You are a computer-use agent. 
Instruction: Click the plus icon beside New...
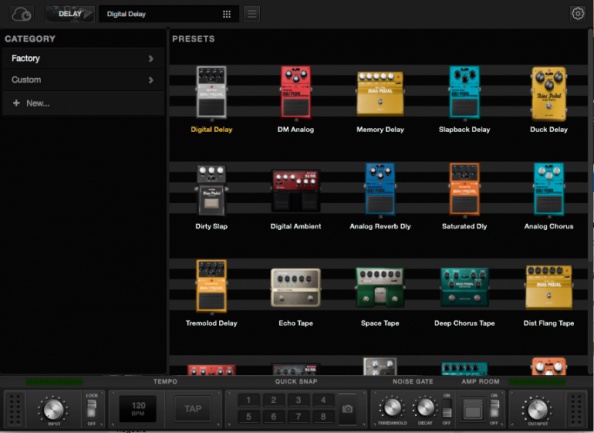[16, 103]
